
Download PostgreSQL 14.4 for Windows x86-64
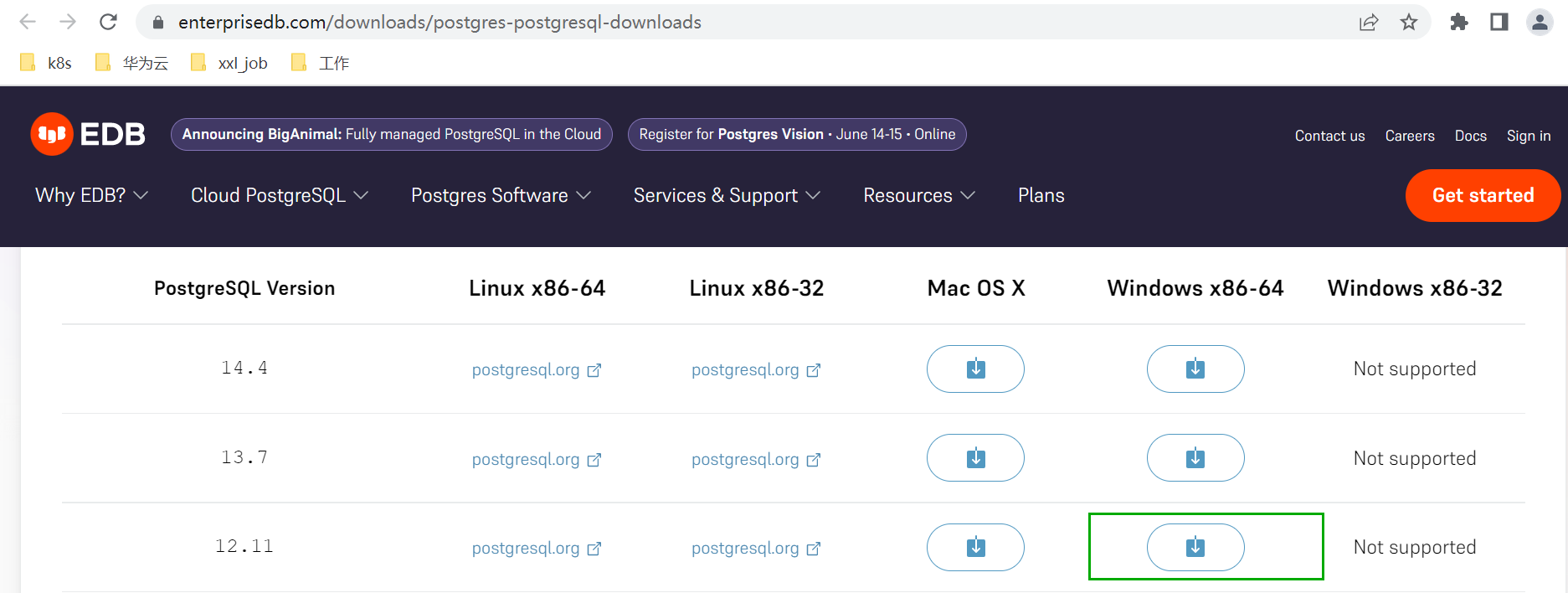tap(1195, 369)
